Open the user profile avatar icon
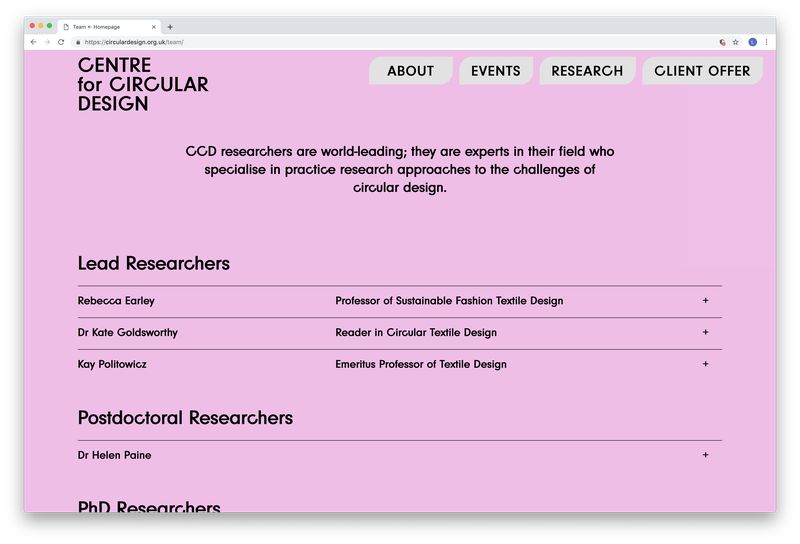The image size is (800, 544). click(x=753, y=42)
